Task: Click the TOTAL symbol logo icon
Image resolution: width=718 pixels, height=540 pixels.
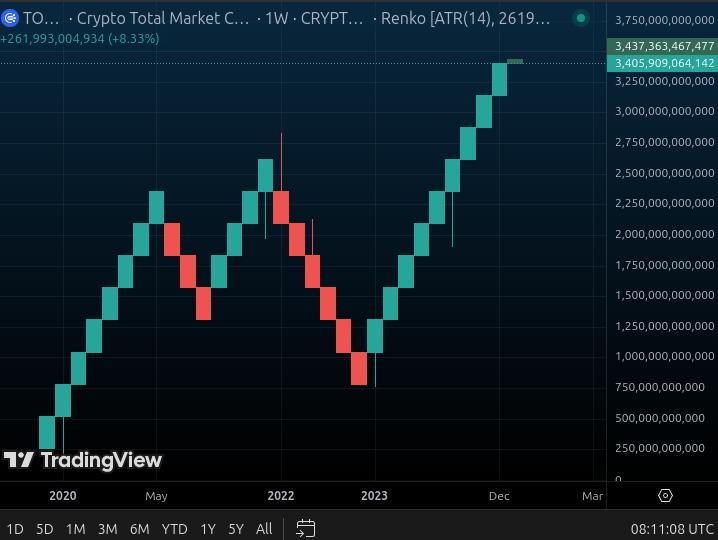Action: [x=9, y=18]
